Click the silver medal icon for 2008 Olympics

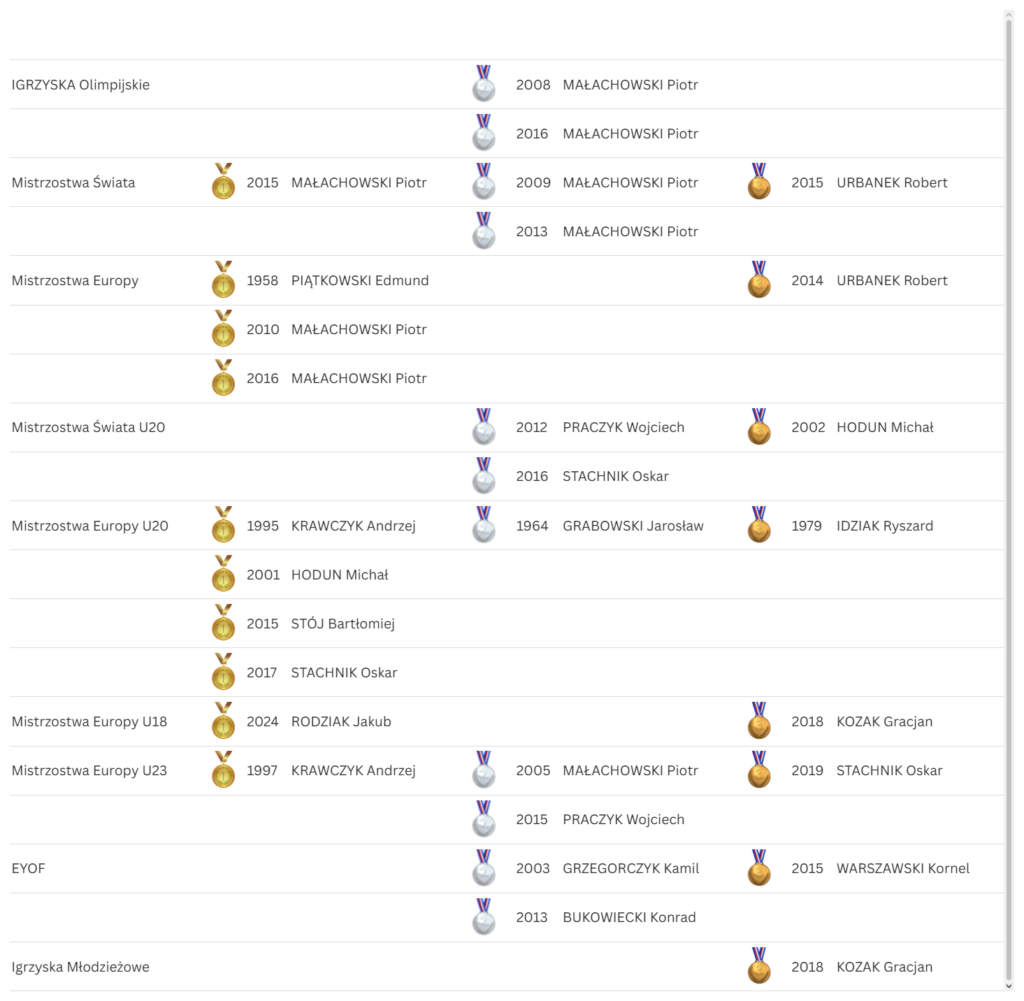[484, 84]
